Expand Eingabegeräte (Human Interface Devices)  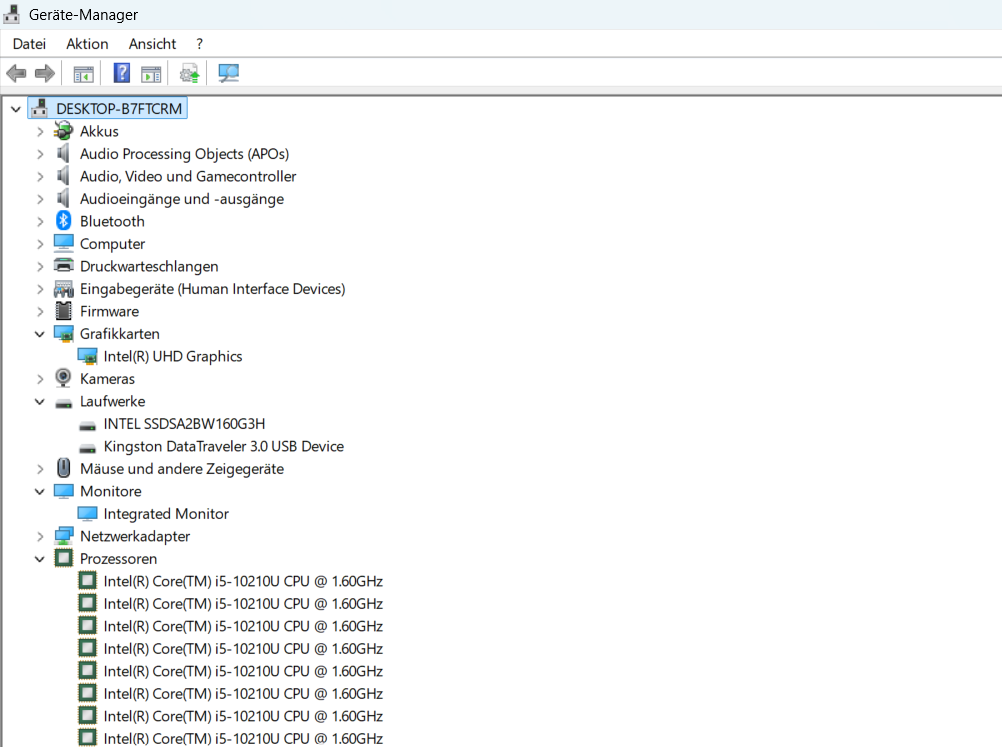pyautogui.click(x=40, y=289)
